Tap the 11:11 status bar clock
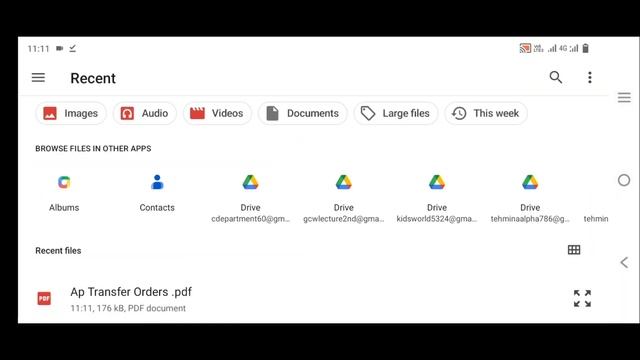The width and height of the screenshot is (640, 360). click(38, 49)
